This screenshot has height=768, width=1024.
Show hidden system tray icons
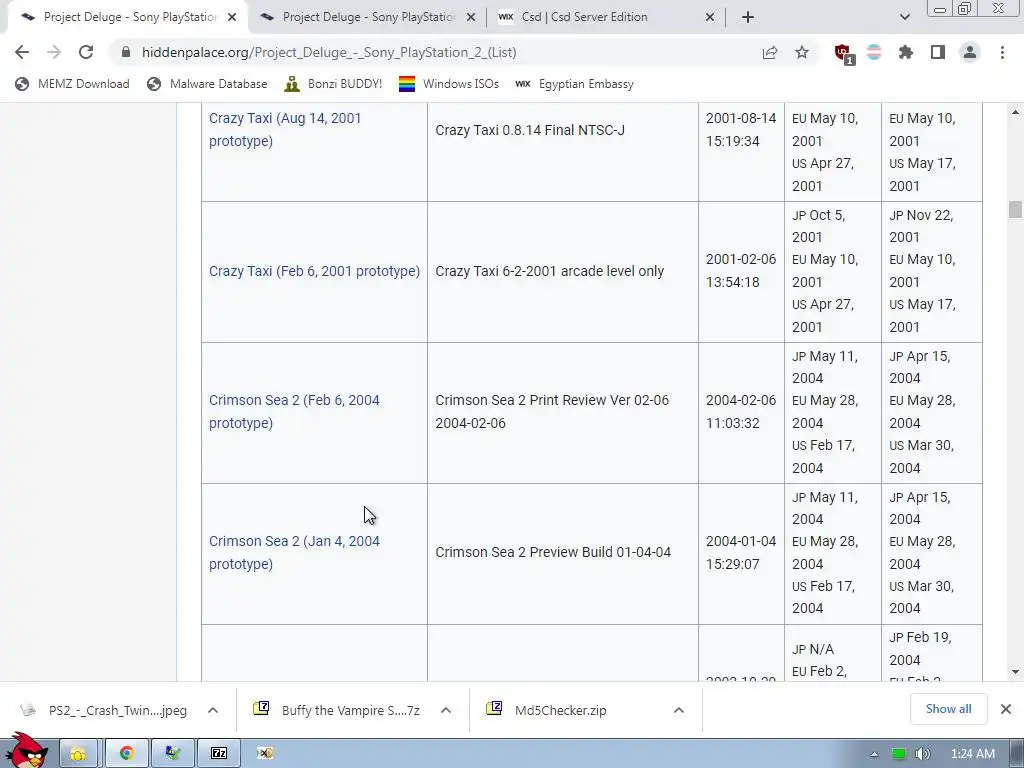(x=874, y=754)
